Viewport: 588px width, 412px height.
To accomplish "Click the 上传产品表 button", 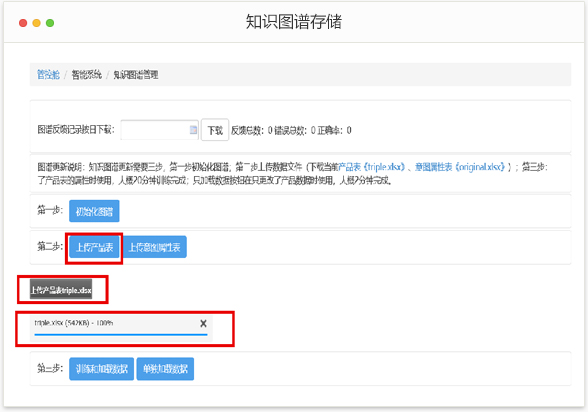I will click(x=94, y=247).
